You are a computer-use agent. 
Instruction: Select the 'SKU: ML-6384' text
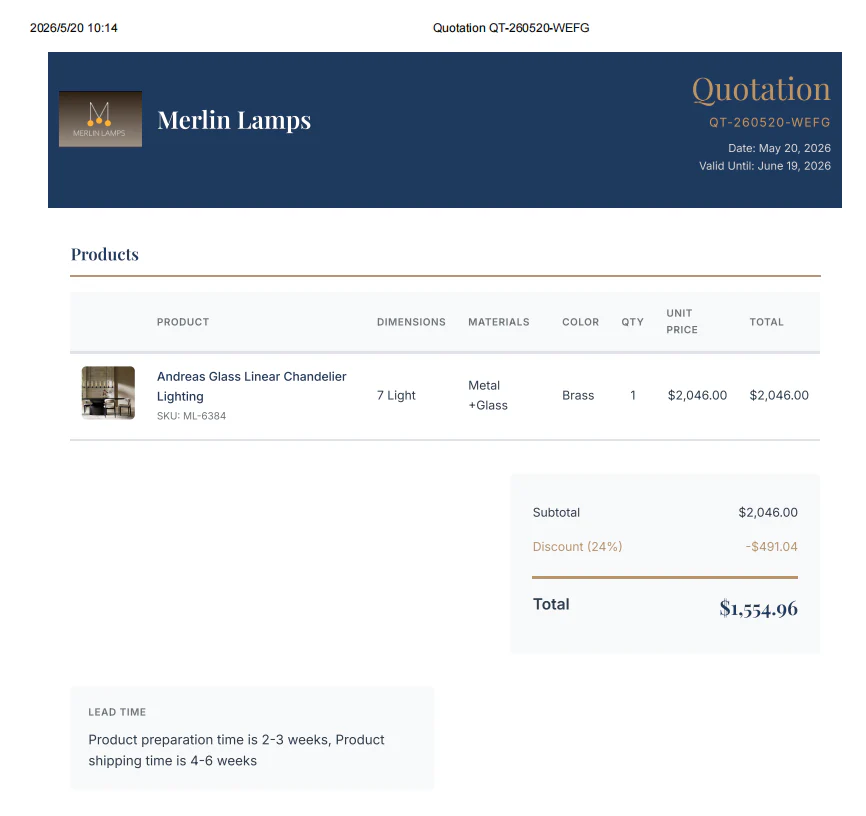192,416
